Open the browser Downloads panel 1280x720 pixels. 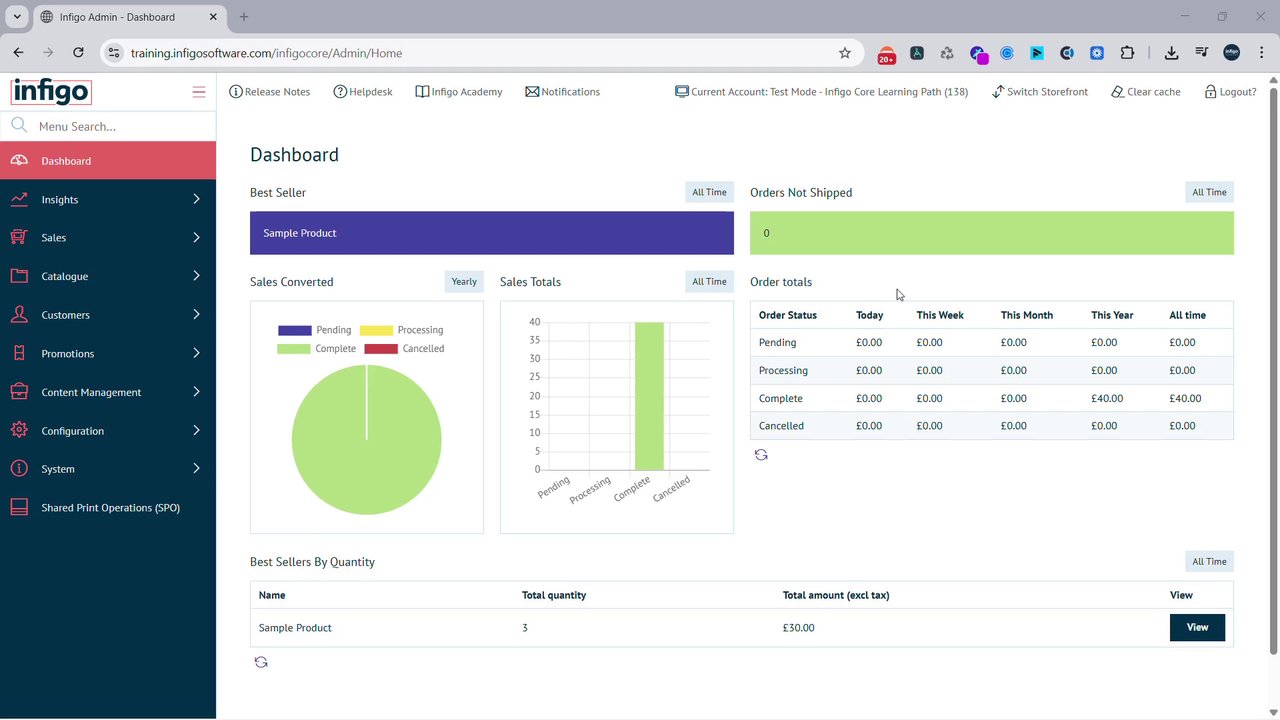[1171, 53]
